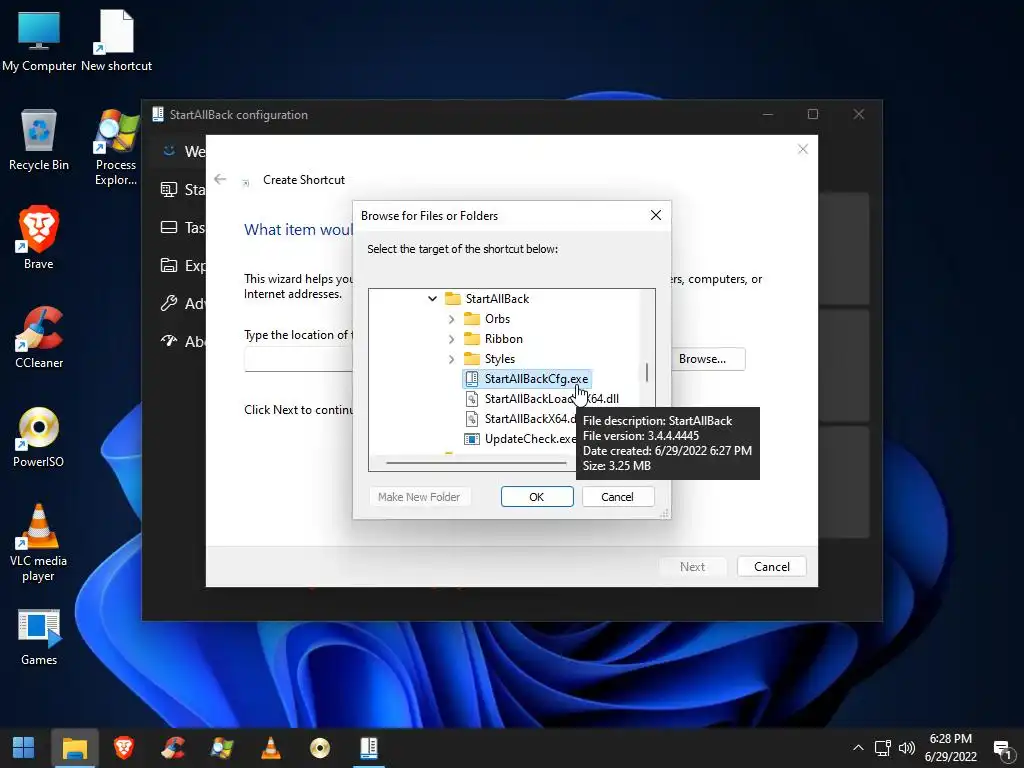
Task: Open PowerISO from the taskbar
Action: pyautogui.click(x=320, y=748)
